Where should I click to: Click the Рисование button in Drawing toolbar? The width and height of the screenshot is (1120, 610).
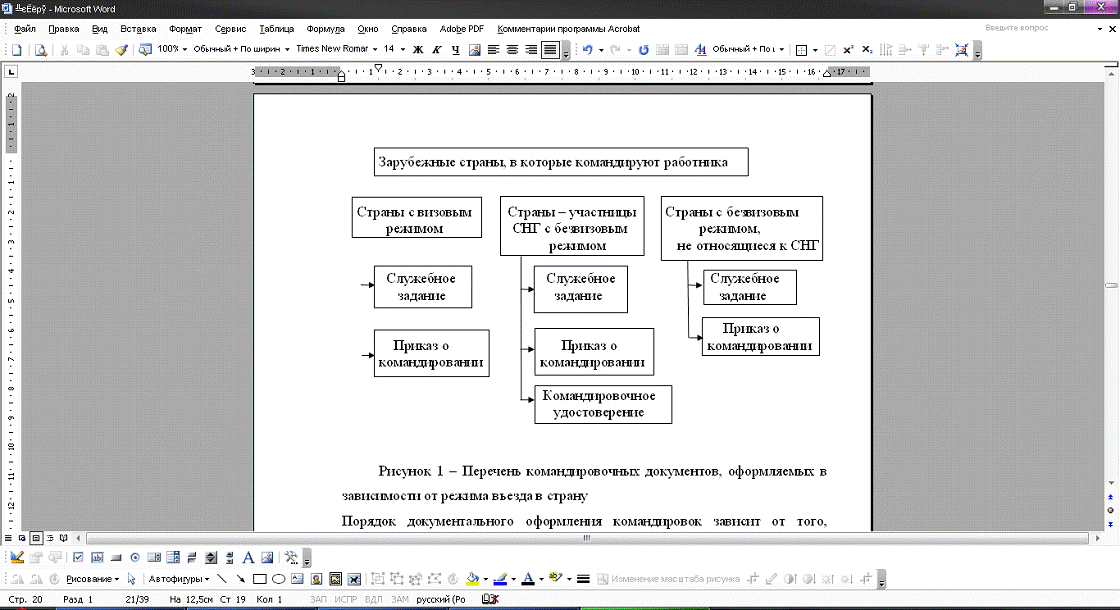click(91, 579)
